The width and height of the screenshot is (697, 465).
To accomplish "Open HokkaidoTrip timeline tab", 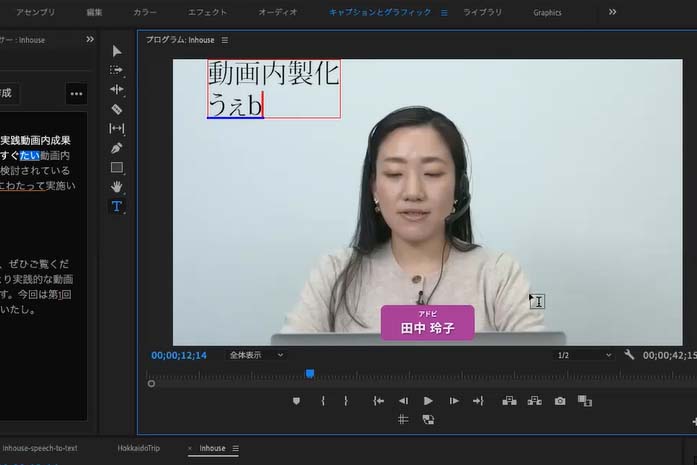I will (x=138, y=448).
